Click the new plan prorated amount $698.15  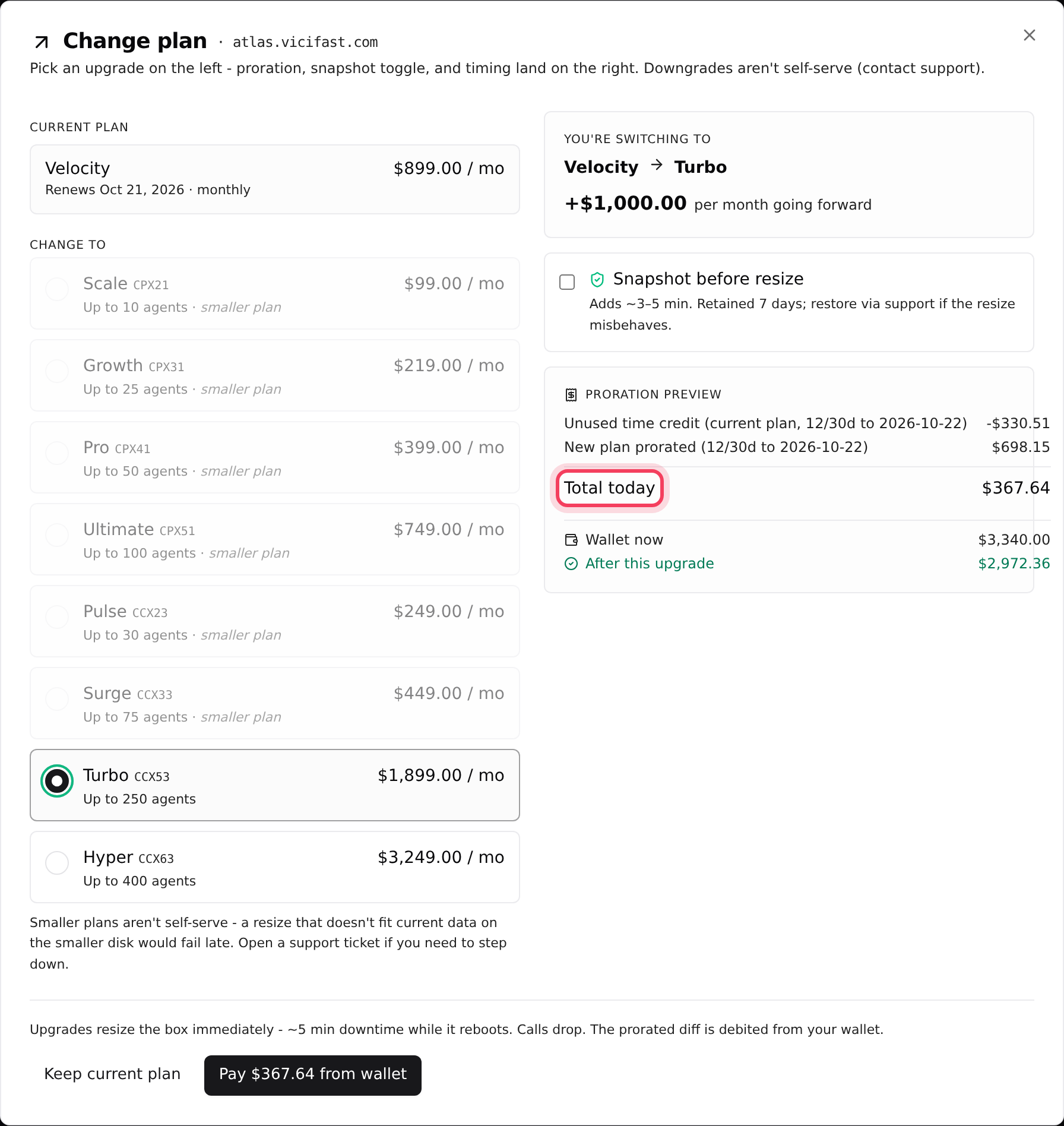[1021, 447]
